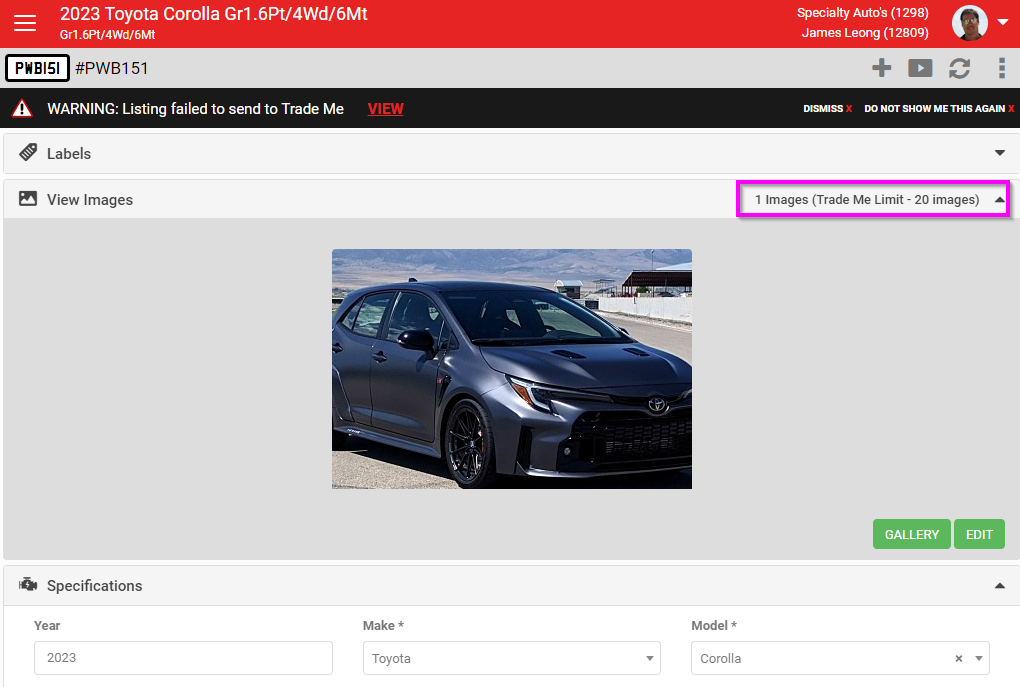Click the View Images picture icon
This screenshot has width=1020, height=687.
[28, 198]
